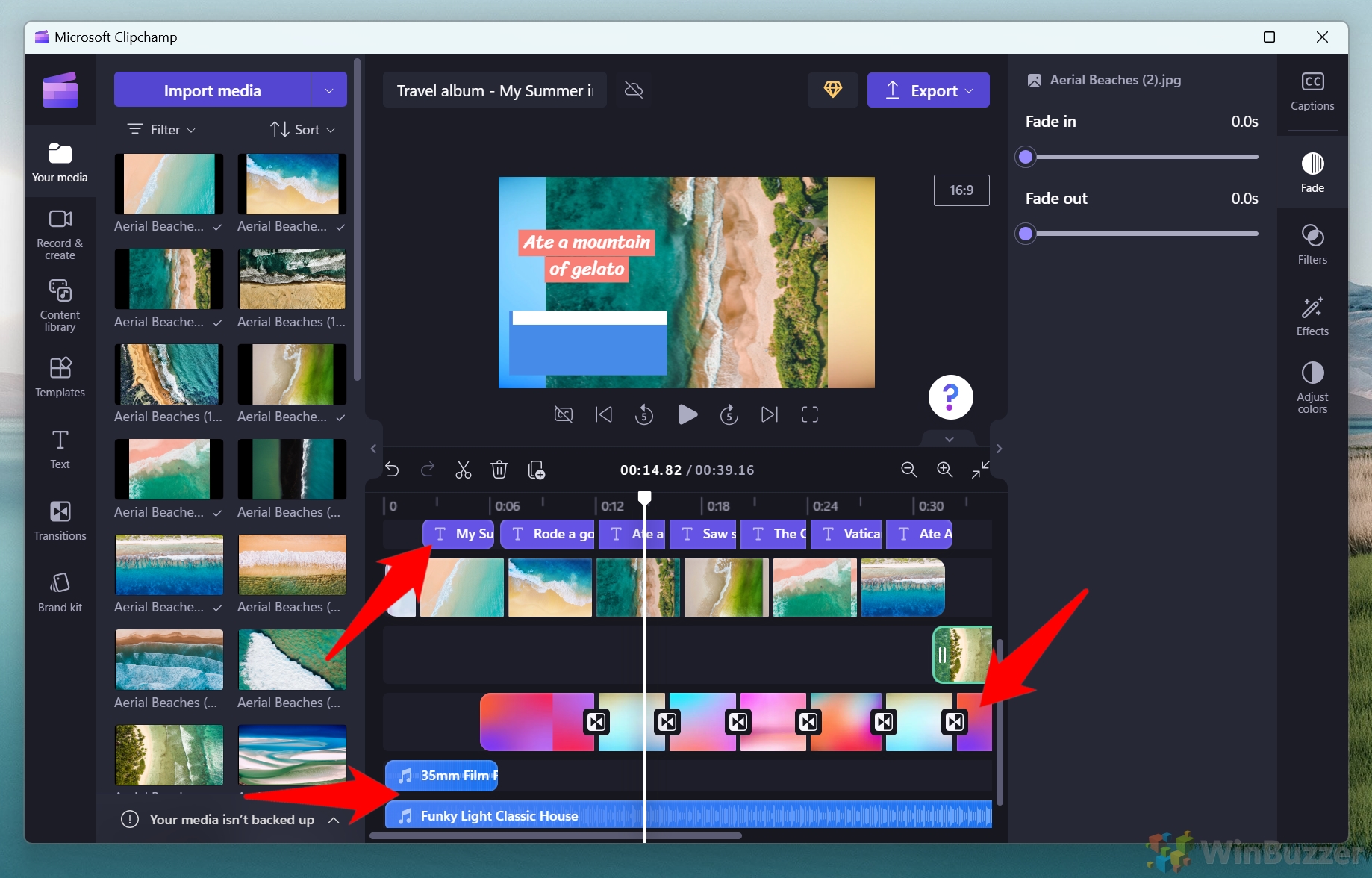The width and height of the screenshot is (1372, 878).
Task: Enter fullscreen preview mode
Action: click(810, 414)
